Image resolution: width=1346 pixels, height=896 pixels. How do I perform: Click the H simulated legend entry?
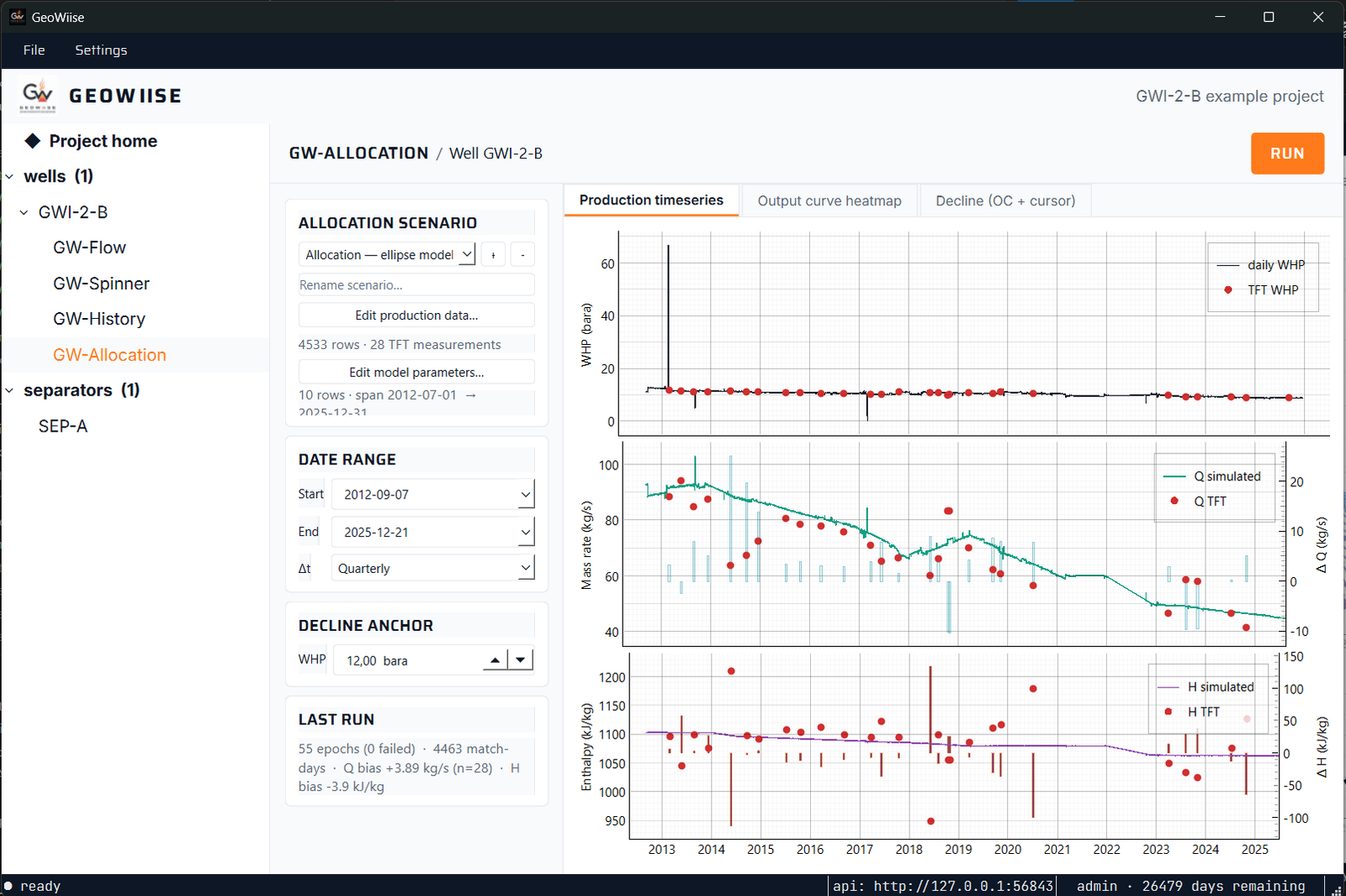[x=1206, y=687]
